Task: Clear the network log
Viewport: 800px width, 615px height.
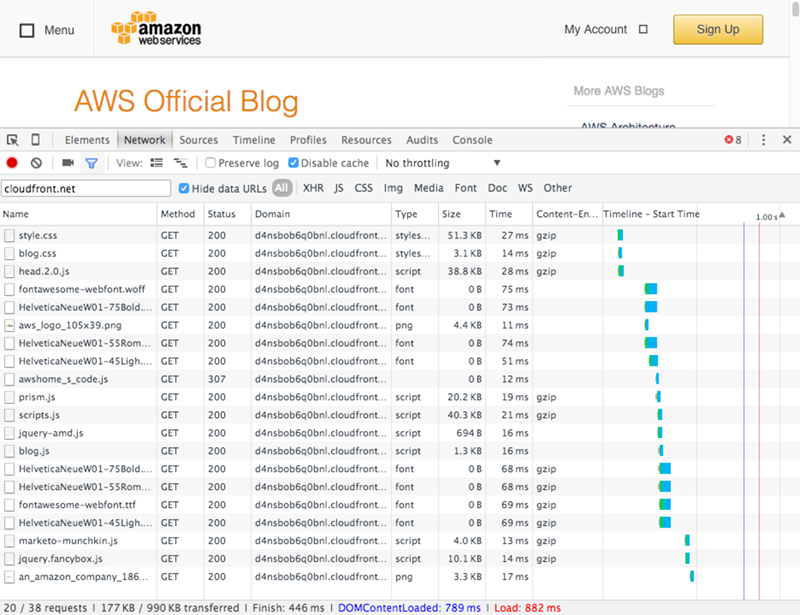Action: [x=36, y=163]
